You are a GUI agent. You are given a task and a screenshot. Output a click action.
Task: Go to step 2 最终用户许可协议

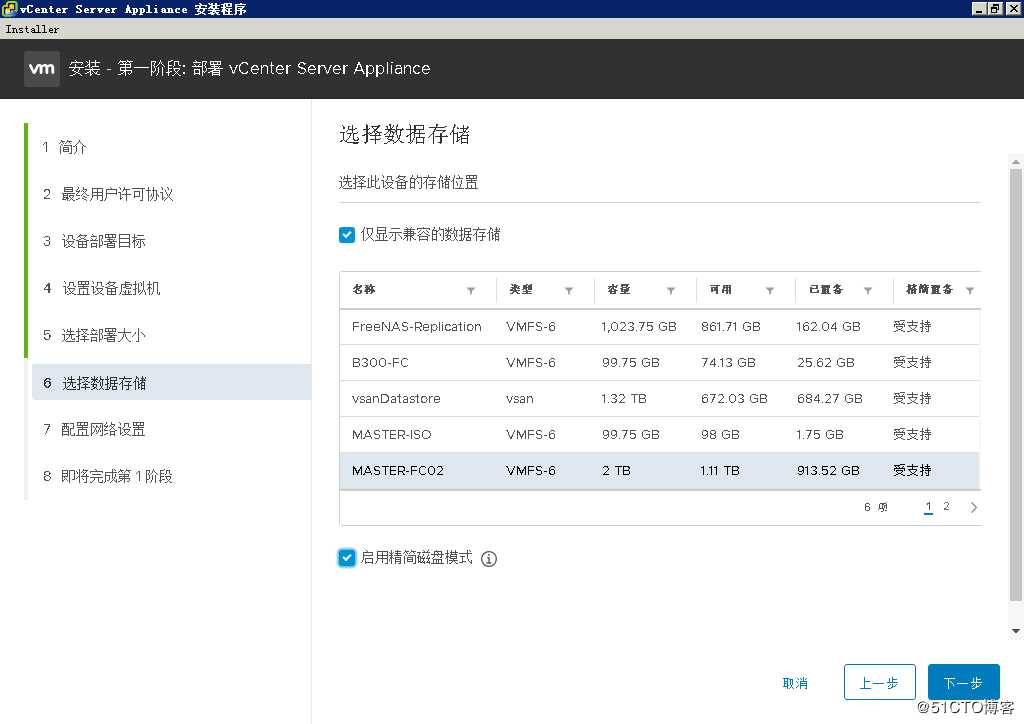[108, 194]
